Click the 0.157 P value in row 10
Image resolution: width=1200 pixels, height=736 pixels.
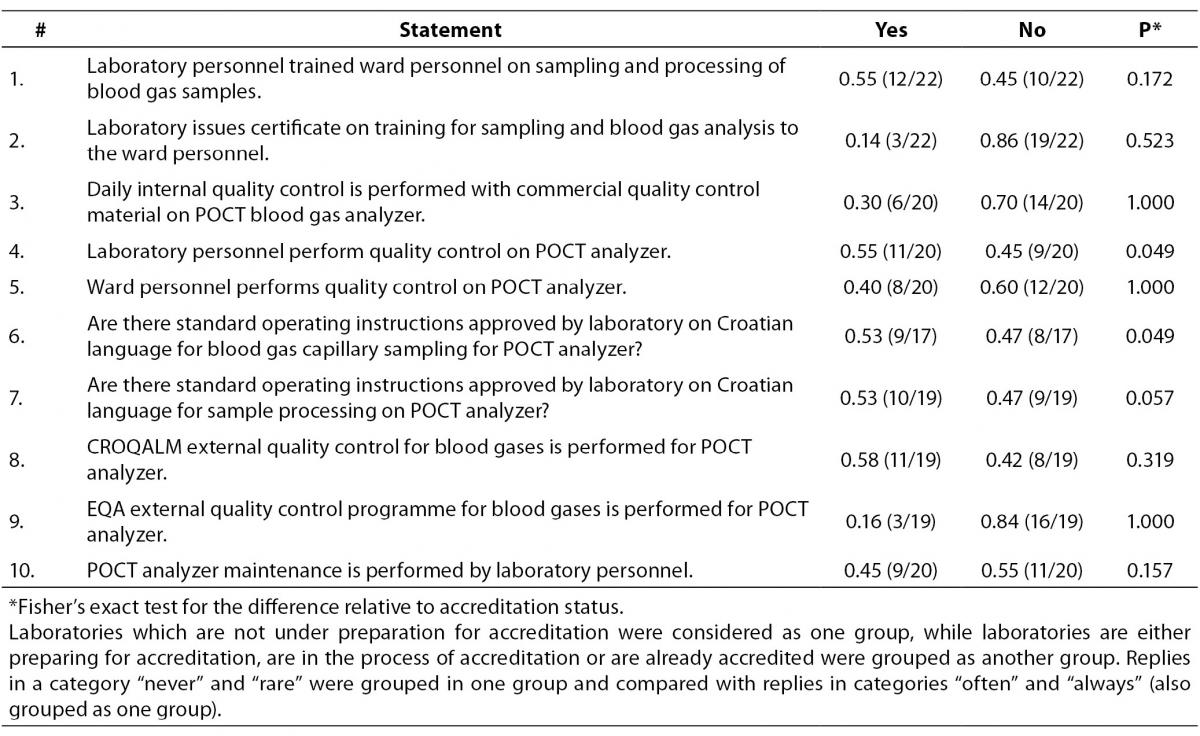(1148, 571)
